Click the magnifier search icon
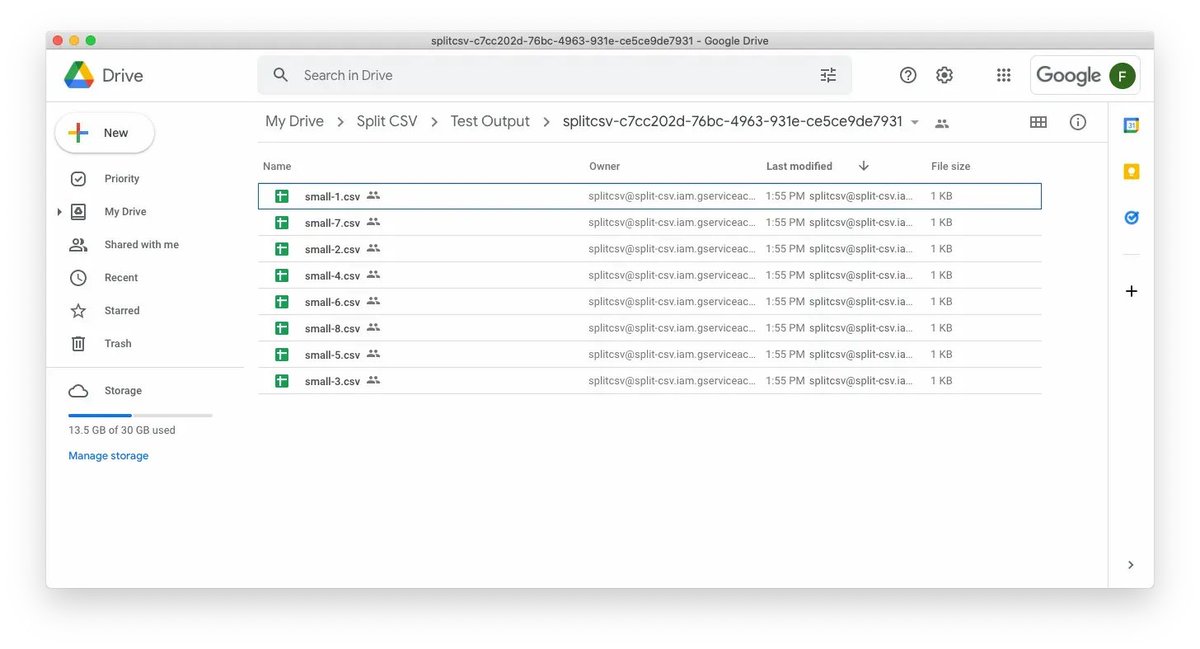This screenshot has height=649, width=1200. pyautogui.click(x=281, y=75)
